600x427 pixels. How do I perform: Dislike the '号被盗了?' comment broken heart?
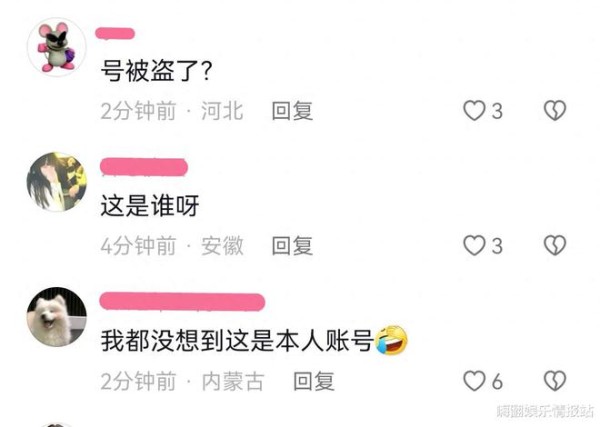[555, 111]
